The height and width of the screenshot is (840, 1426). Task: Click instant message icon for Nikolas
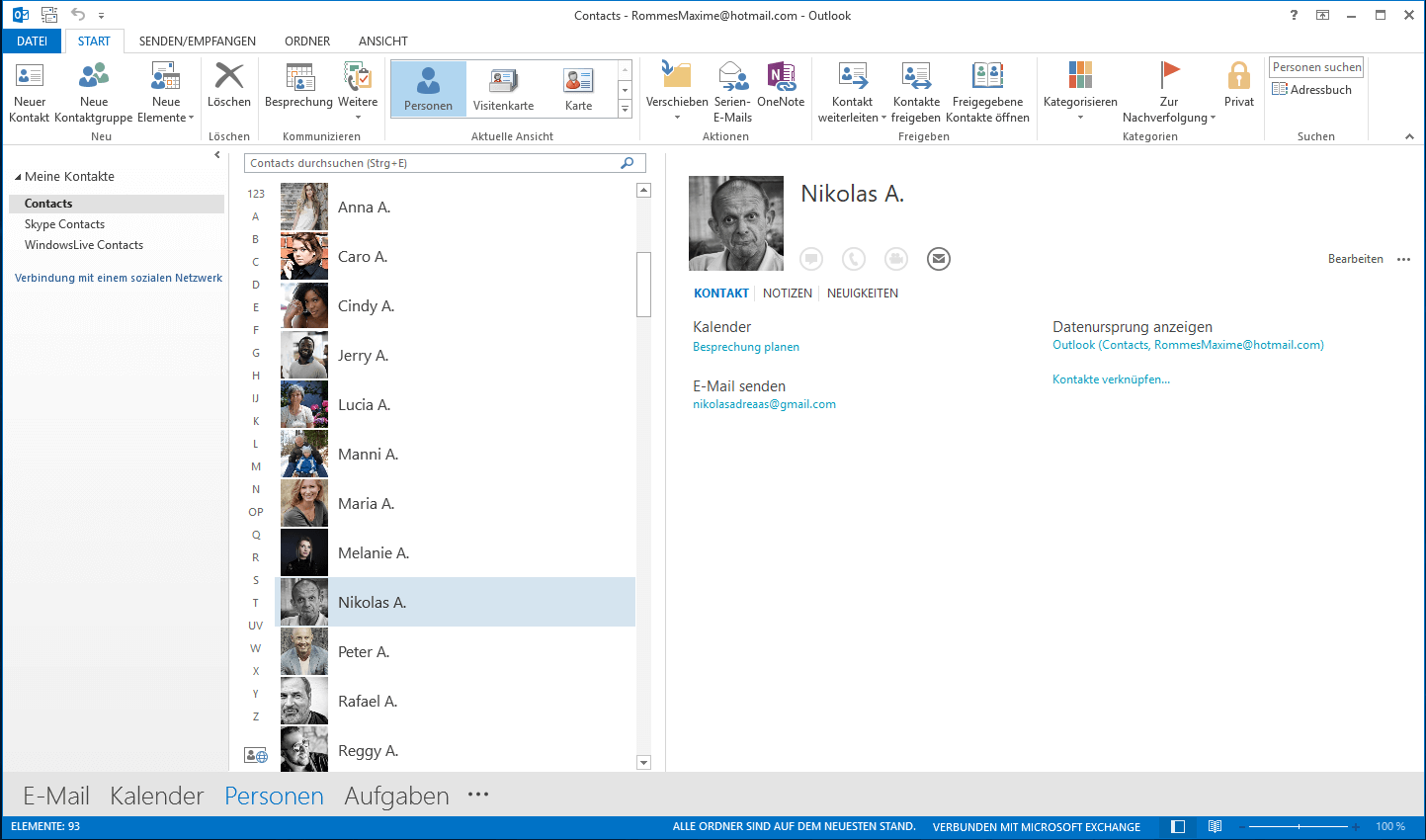coord(811,259)
